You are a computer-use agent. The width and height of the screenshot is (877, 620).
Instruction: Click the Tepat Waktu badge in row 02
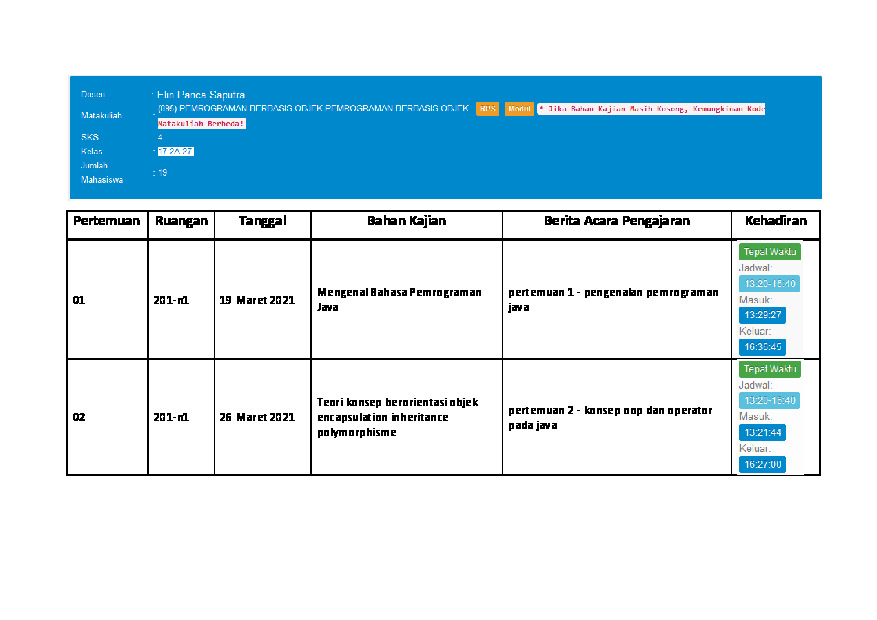(x=770, y=369)
